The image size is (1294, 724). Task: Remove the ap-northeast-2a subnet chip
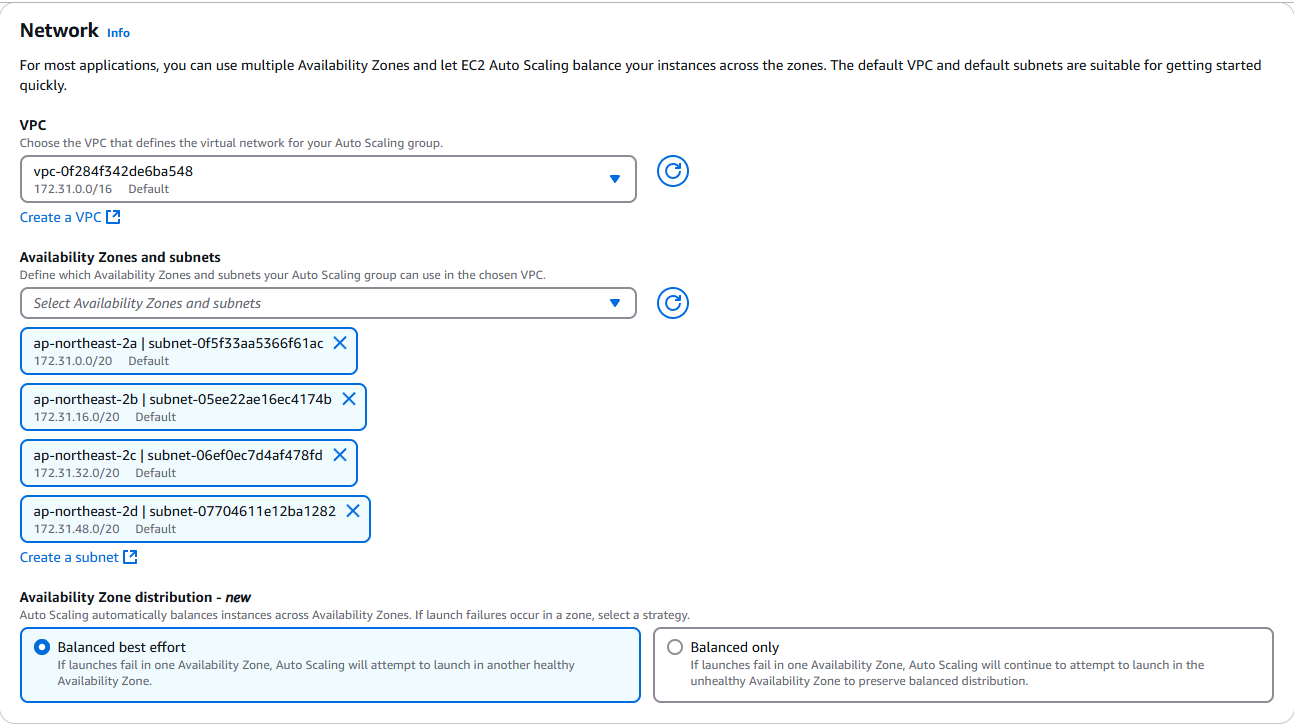pyautogui.click(x=340, y=343)
